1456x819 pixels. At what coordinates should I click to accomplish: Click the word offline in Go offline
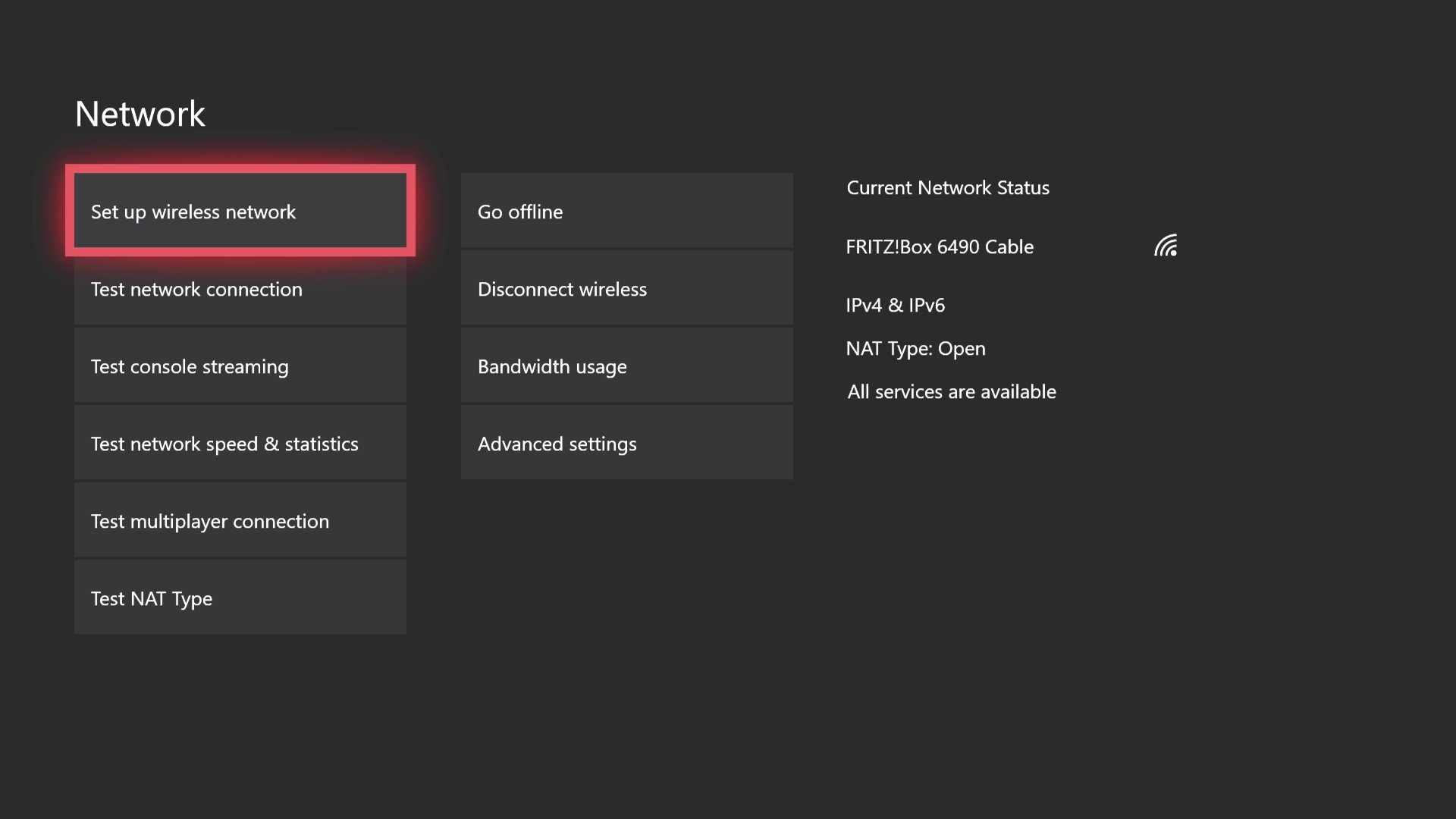pos(535,212)
